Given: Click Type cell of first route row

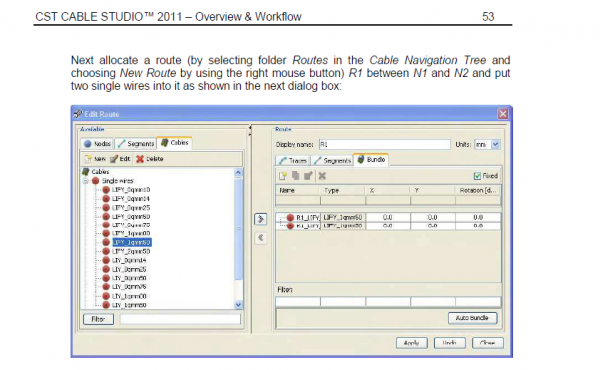Looking at the screenshot, I should coord(343,217).
